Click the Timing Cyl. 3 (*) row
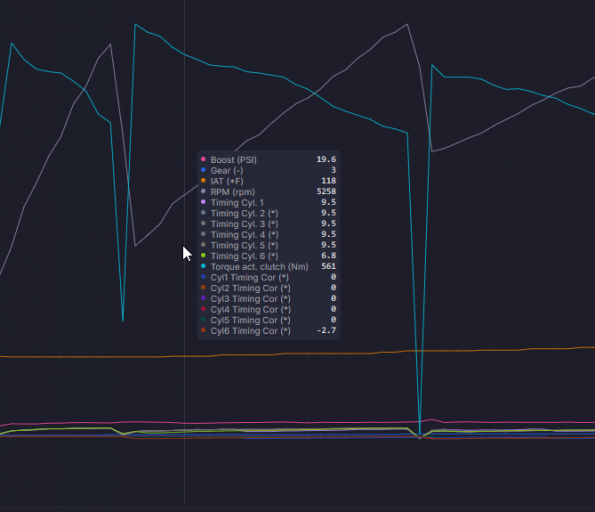Viewport: 595px width, 512px height. tap(269, 224)
